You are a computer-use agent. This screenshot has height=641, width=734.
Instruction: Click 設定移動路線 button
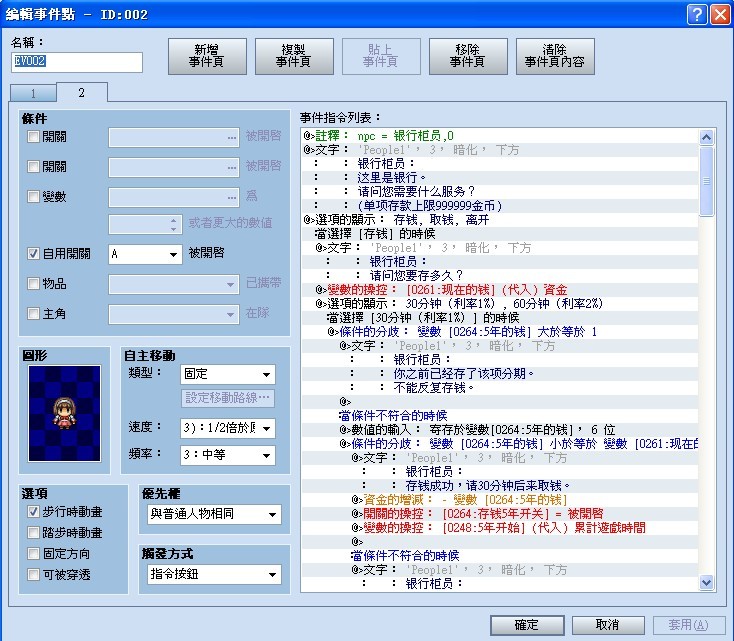pyautogui.click(x=228, y=398)
